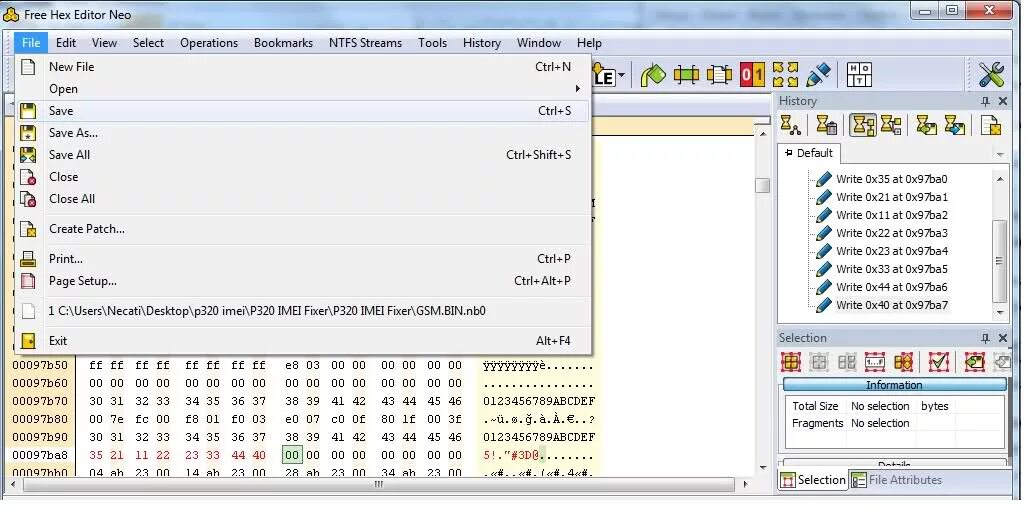Viewport: 1029px width, 516px height.
Task: Open the Bookmarks menu
Action: 284,43
